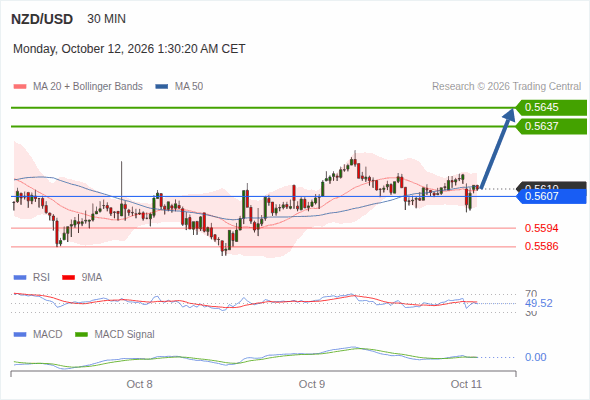
Task: Click the MA 20 + Bollinger Bands label
Action: click(88, 87)
